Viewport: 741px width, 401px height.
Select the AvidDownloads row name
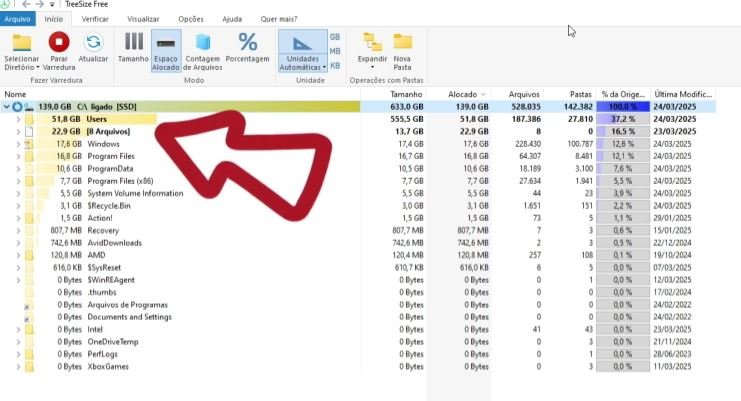[x=114, y=243]
